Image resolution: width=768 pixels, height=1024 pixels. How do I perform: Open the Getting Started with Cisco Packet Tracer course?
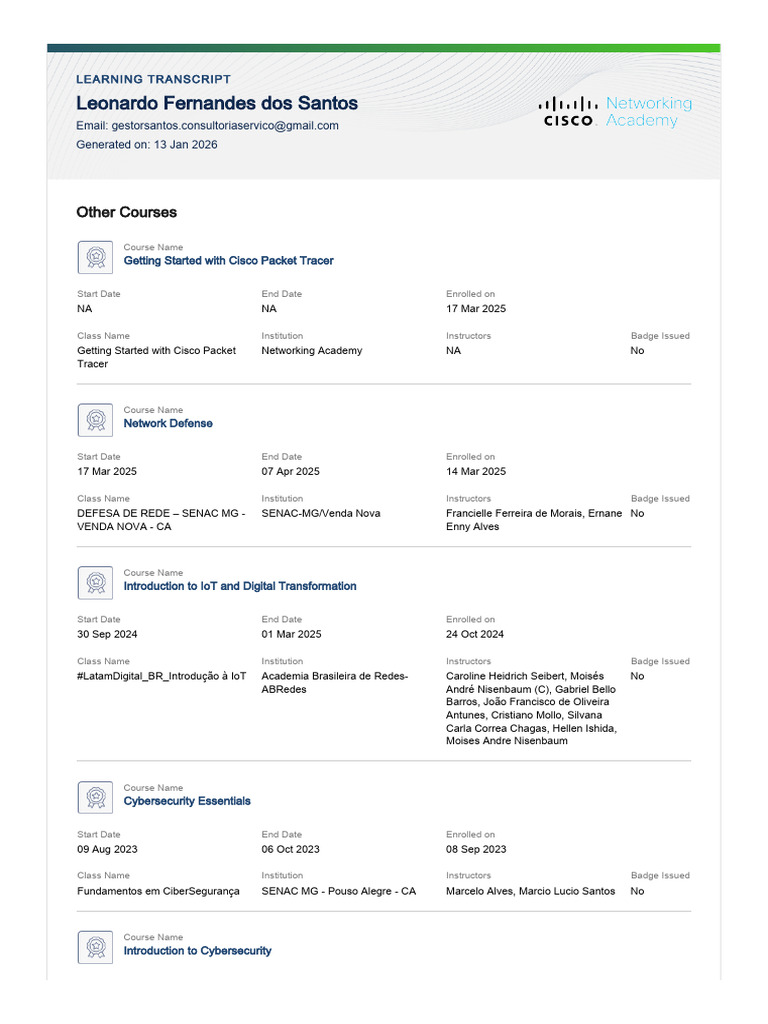point(228,261)
